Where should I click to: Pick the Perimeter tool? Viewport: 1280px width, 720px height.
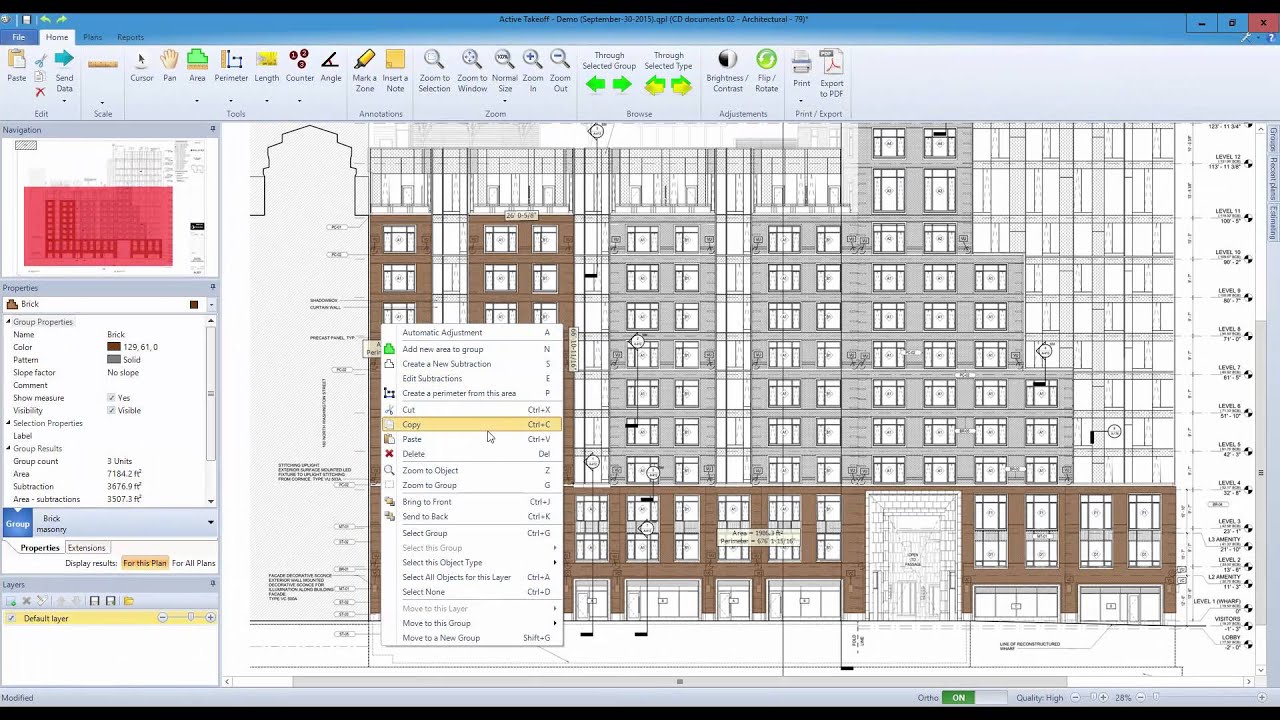[231, 66]
